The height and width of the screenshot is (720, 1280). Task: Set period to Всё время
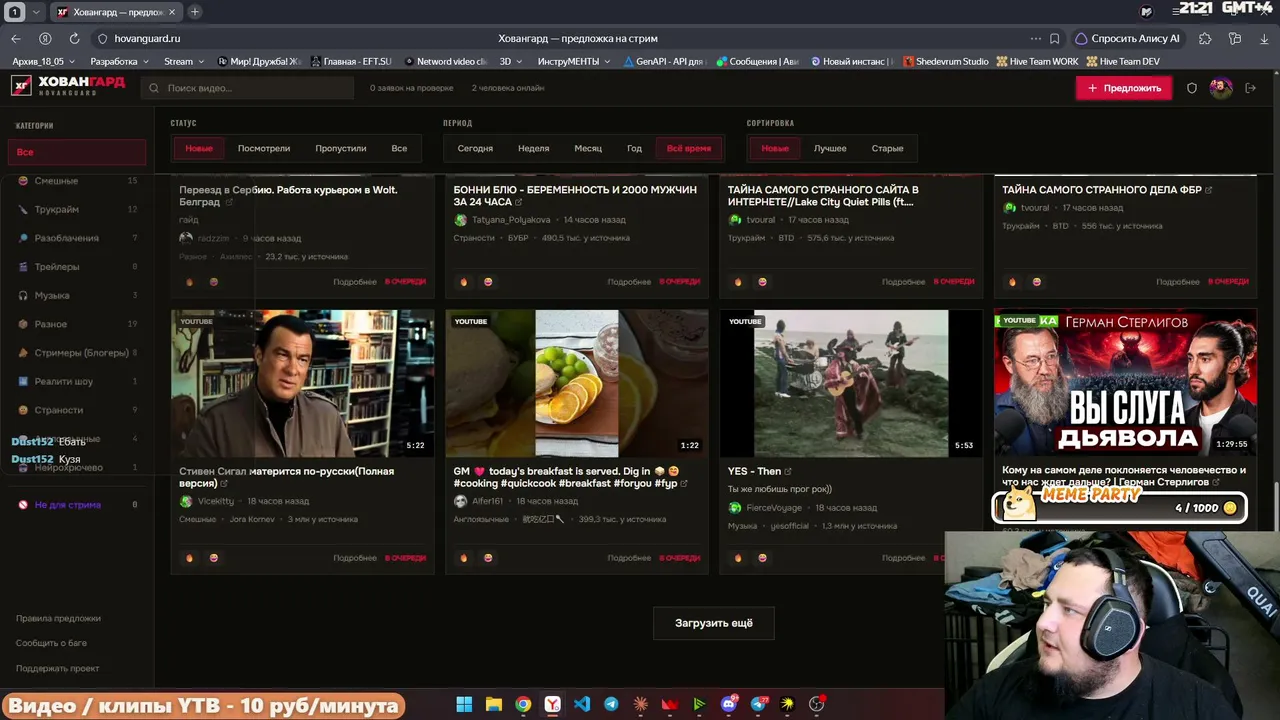tap(689, 148)
